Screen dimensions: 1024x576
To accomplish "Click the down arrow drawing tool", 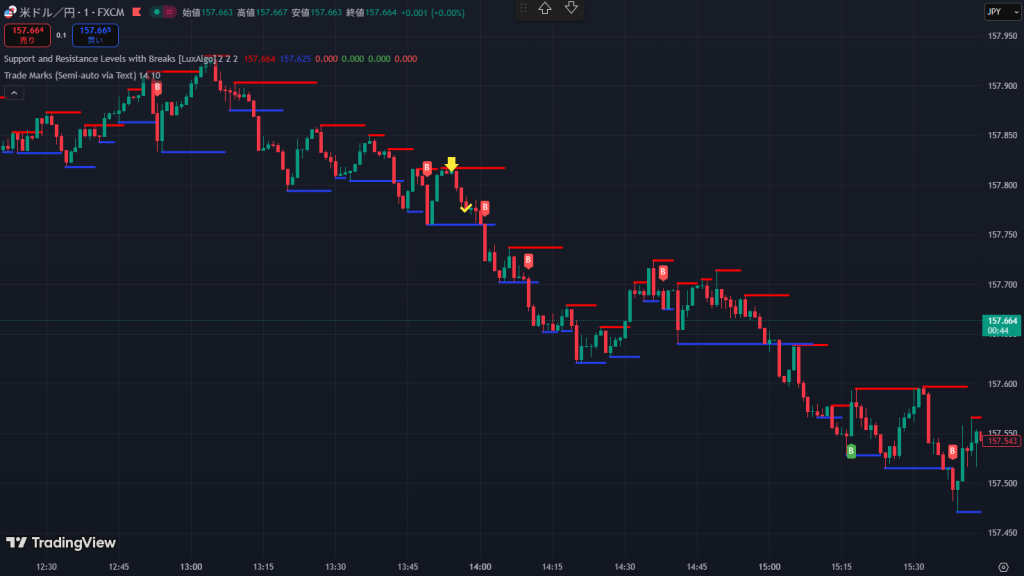I will (x=571, y=9).
